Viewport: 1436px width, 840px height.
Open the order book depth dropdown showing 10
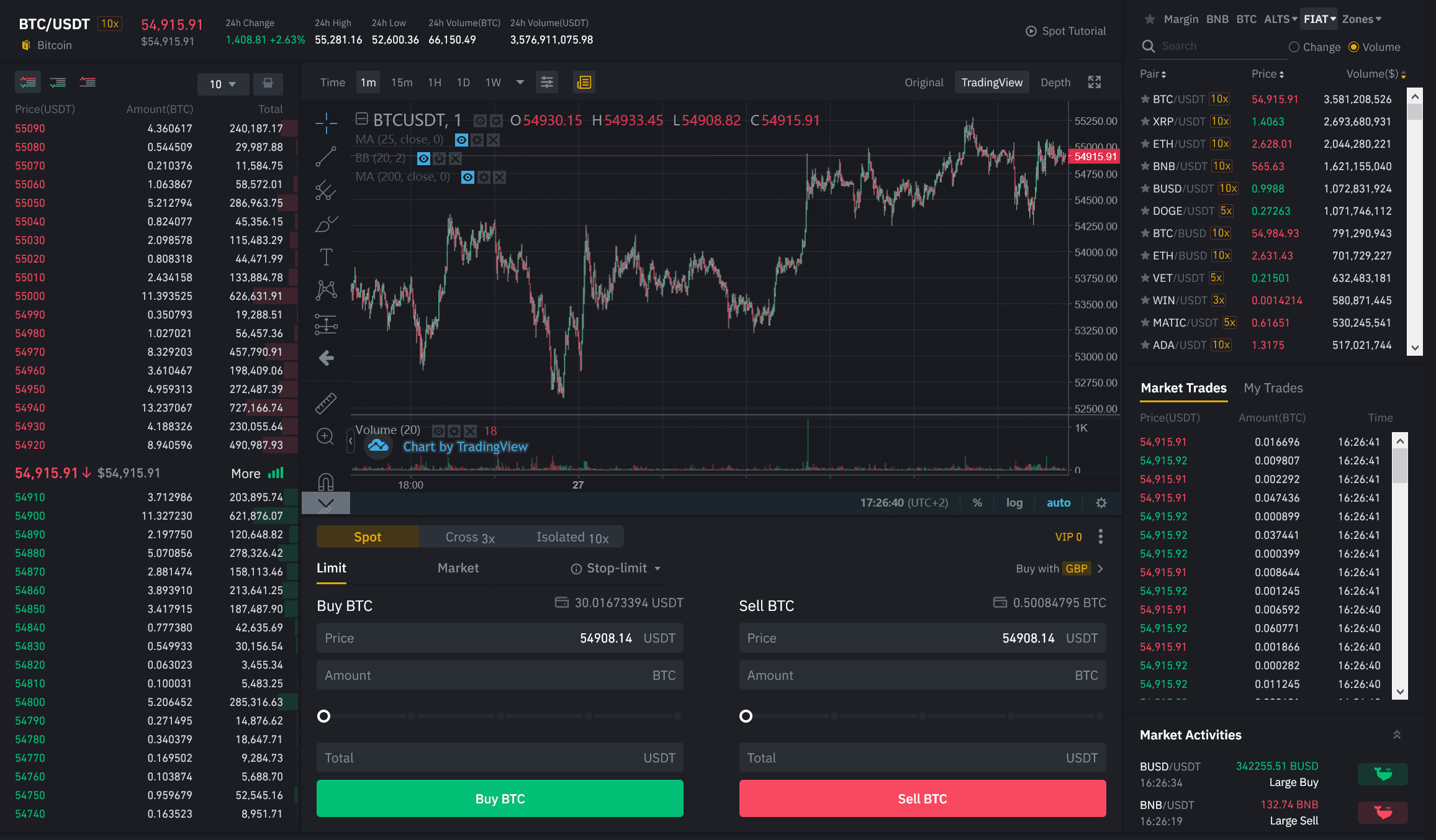tap(223, 84)
